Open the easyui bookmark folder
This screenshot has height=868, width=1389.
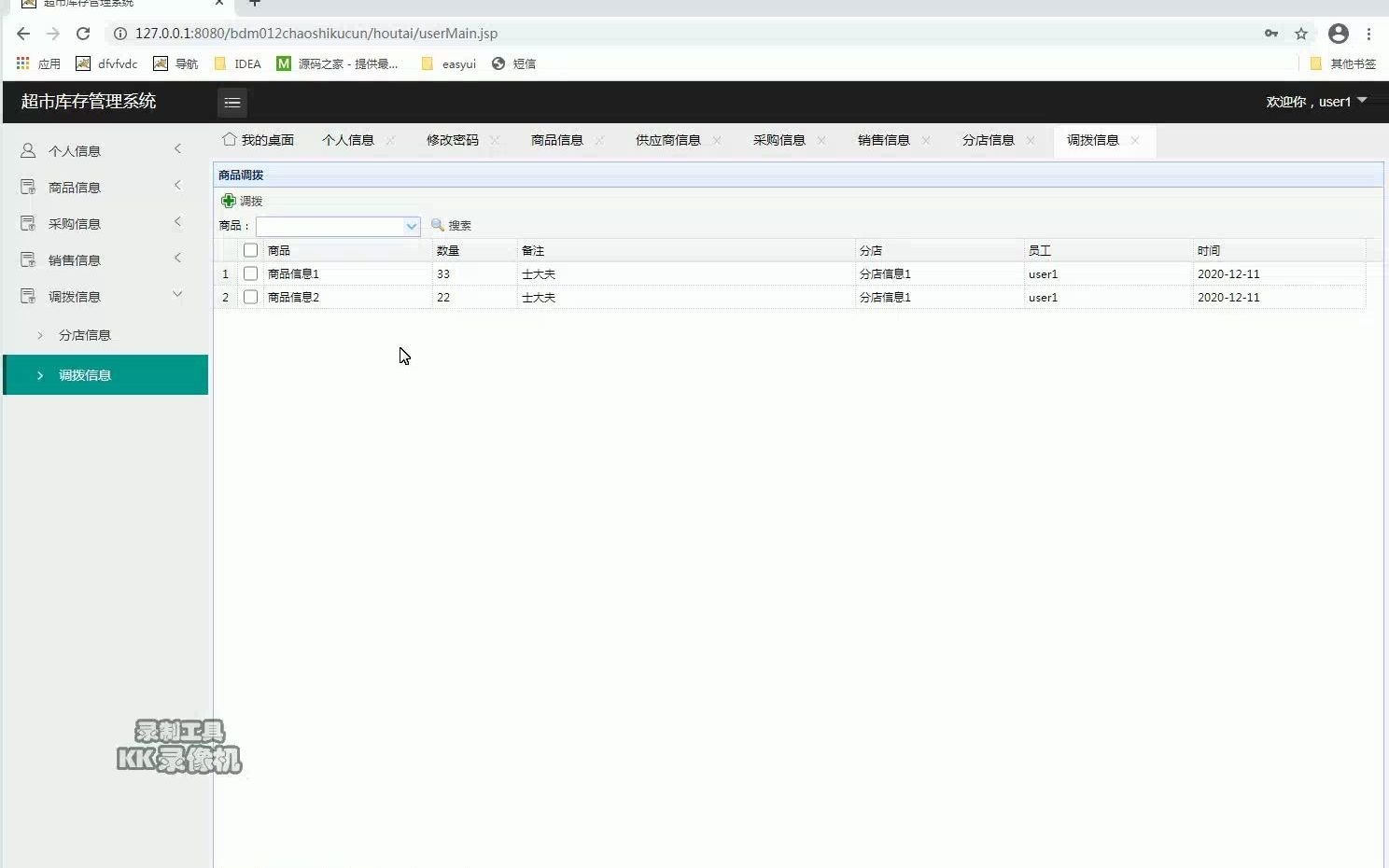pos(449,63)
